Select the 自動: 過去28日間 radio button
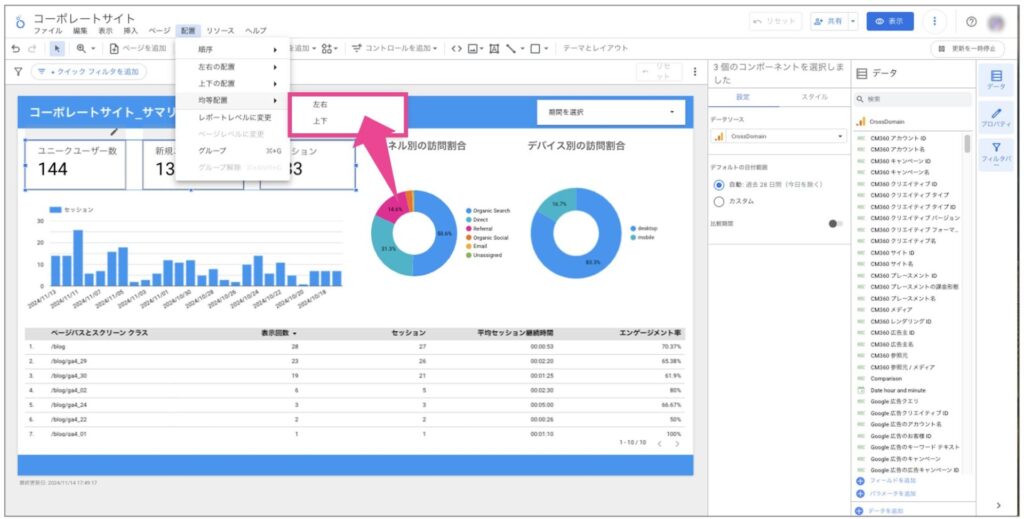This screenshot has width=1024, height=519. 719,185
